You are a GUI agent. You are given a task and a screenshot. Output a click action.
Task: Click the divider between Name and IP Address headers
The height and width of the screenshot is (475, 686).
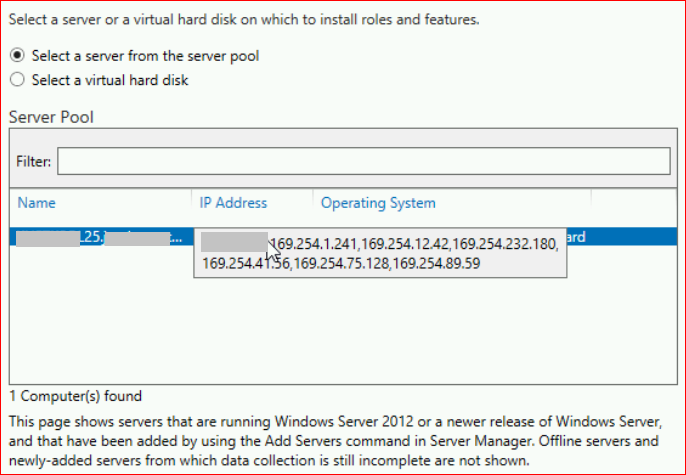pos(191,203)
